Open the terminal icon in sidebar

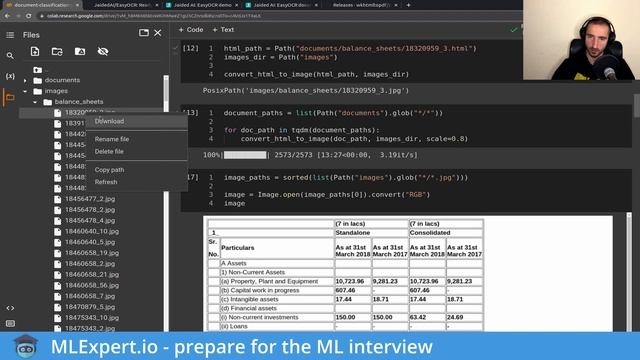10,324
